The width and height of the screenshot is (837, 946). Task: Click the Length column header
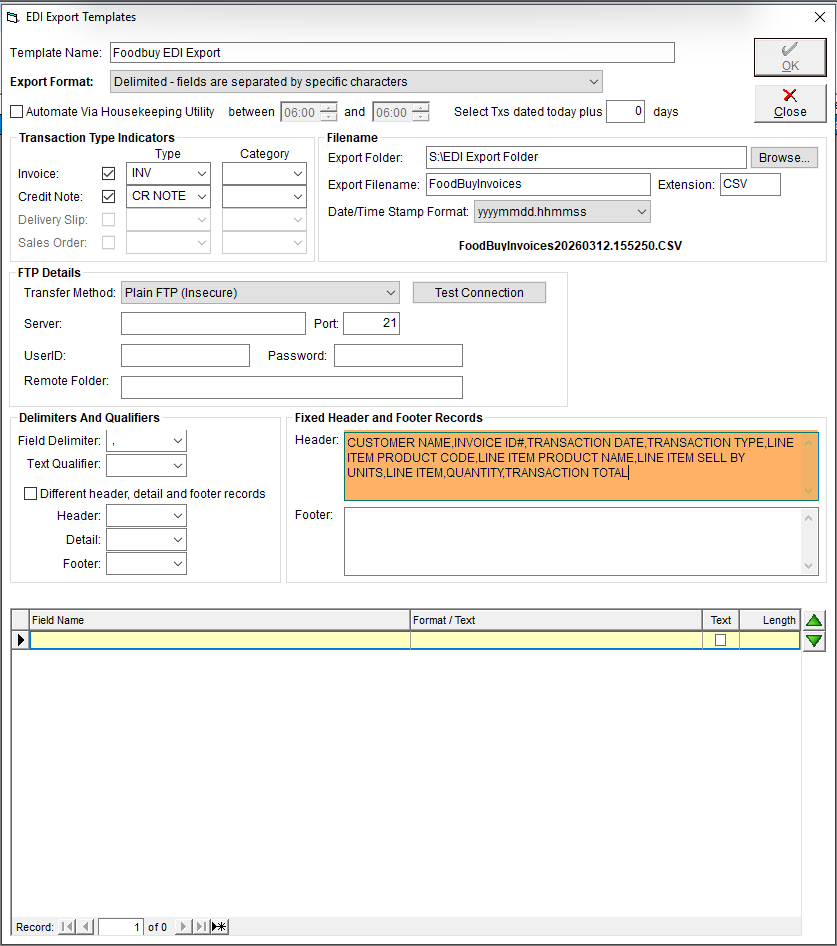click(x=770, y=620)
